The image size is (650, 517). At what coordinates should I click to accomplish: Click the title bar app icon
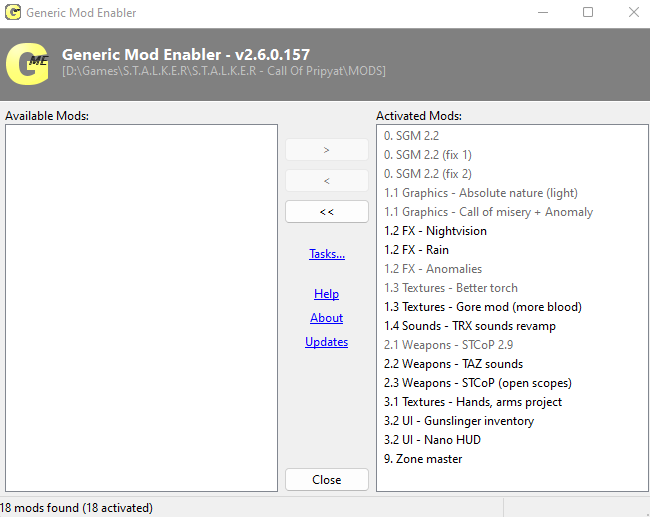coord(13,12)
